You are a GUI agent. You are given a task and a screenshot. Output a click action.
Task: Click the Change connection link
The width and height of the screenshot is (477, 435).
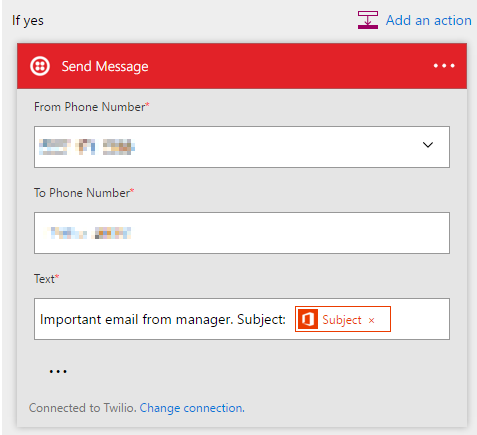(x=192, y=408)
